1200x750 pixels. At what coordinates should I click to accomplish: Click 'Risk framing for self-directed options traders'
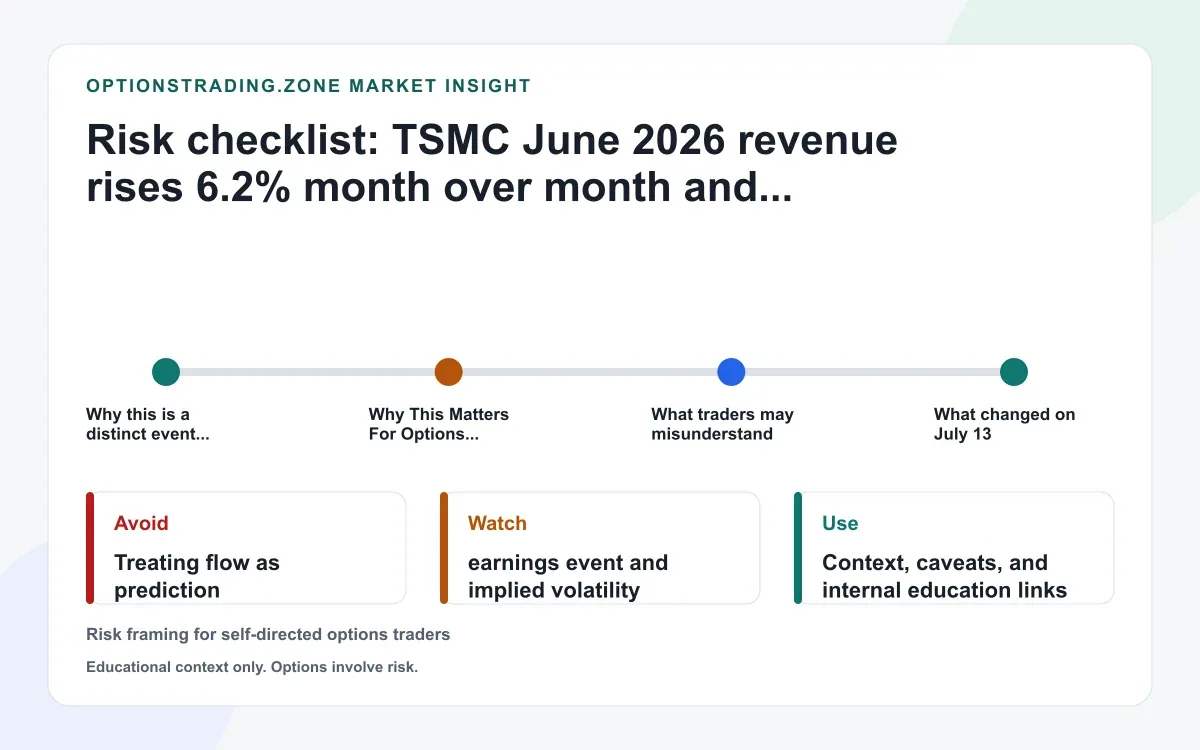click(x=268, y=634)
